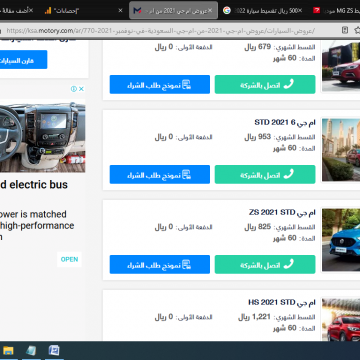The width and height of the screenshot is (360, 360).
Task: Close the electric bus ad with X icon
Action: [x=81, y=89]
